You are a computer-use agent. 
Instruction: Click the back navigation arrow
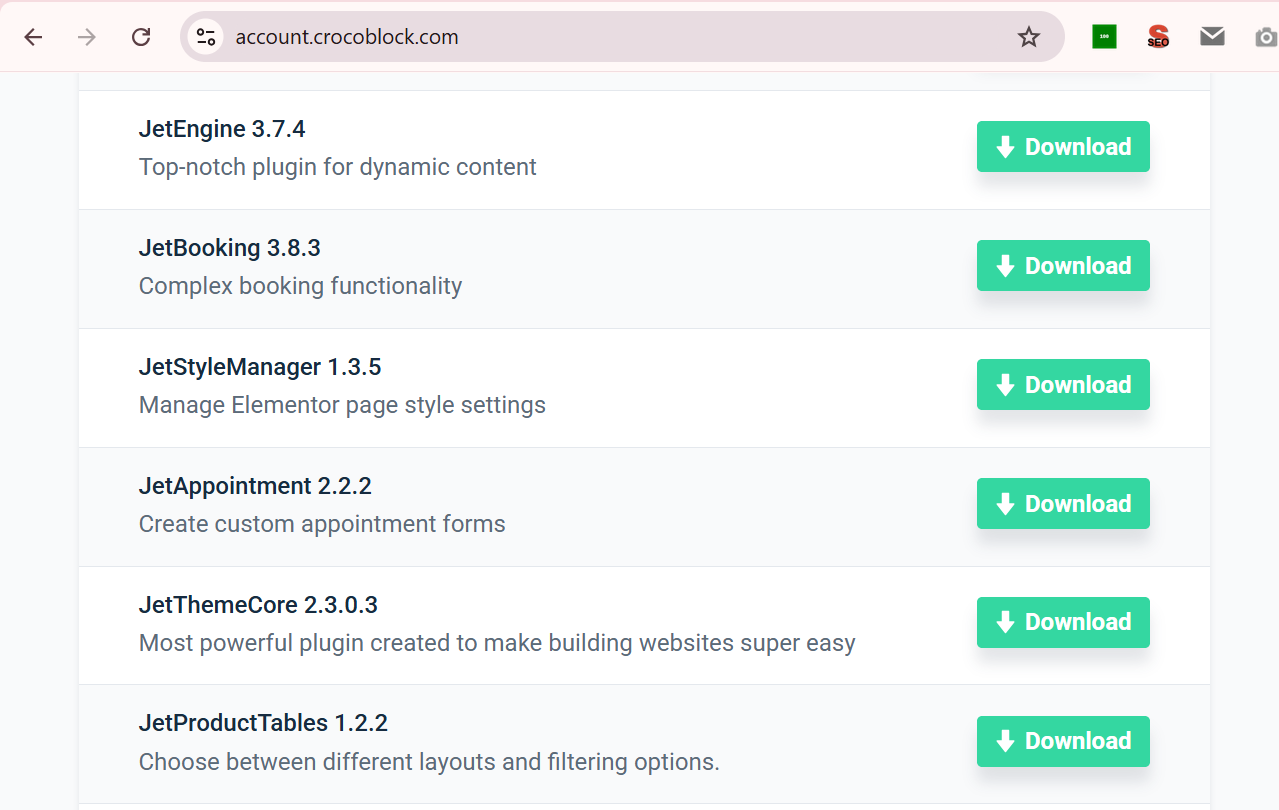pos(33,36)
